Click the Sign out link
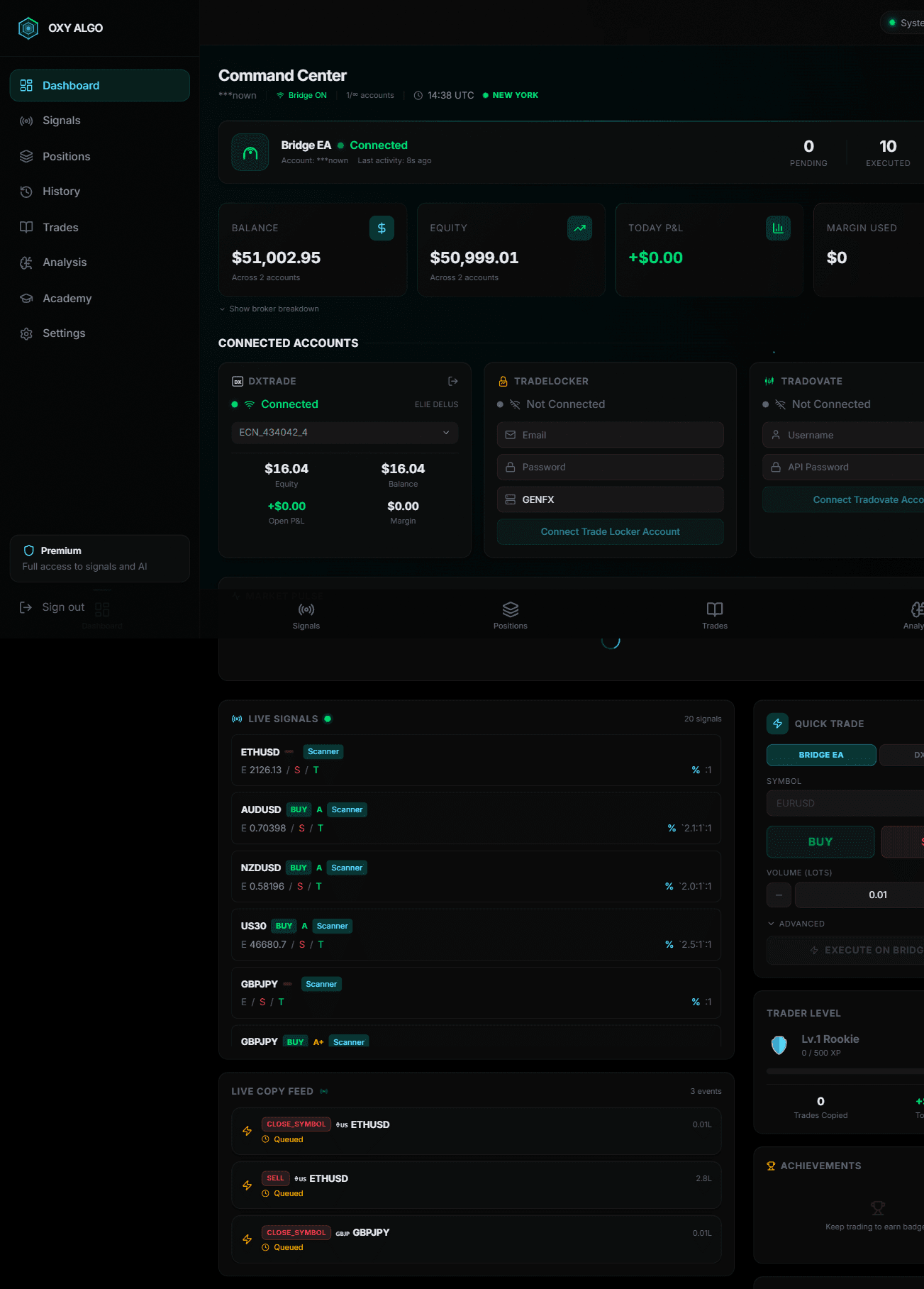The image size is (924, 1289). (53, 607)
